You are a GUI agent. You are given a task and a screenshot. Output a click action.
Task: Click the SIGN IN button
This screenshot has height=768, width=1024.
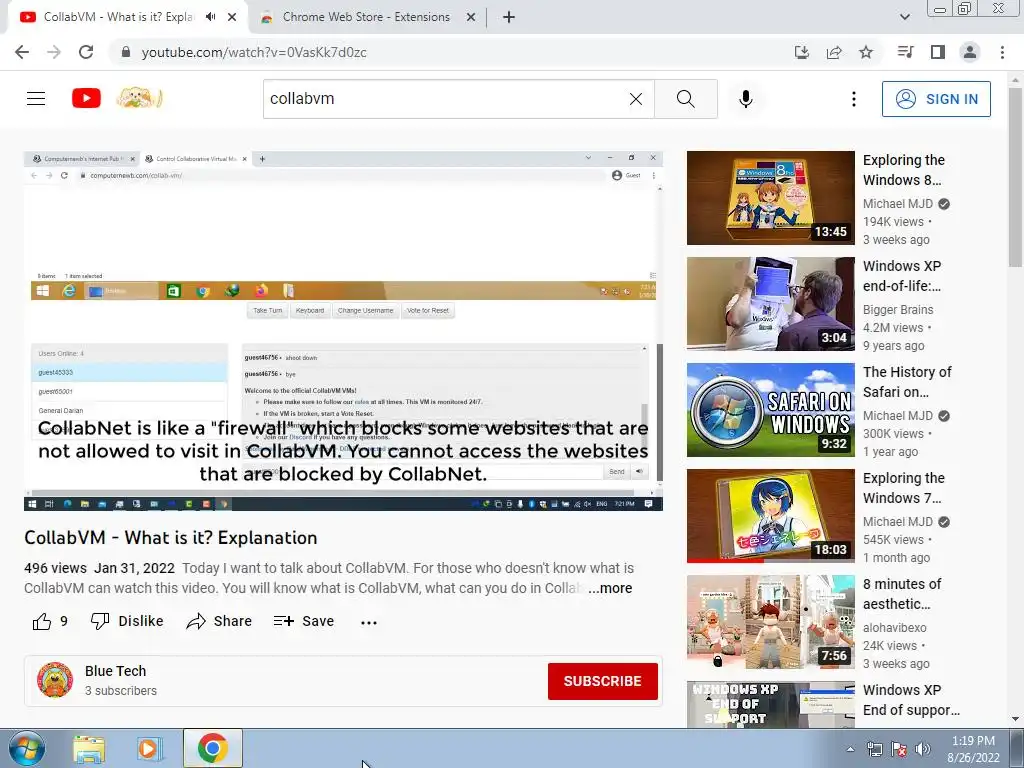tap(936, 99)
